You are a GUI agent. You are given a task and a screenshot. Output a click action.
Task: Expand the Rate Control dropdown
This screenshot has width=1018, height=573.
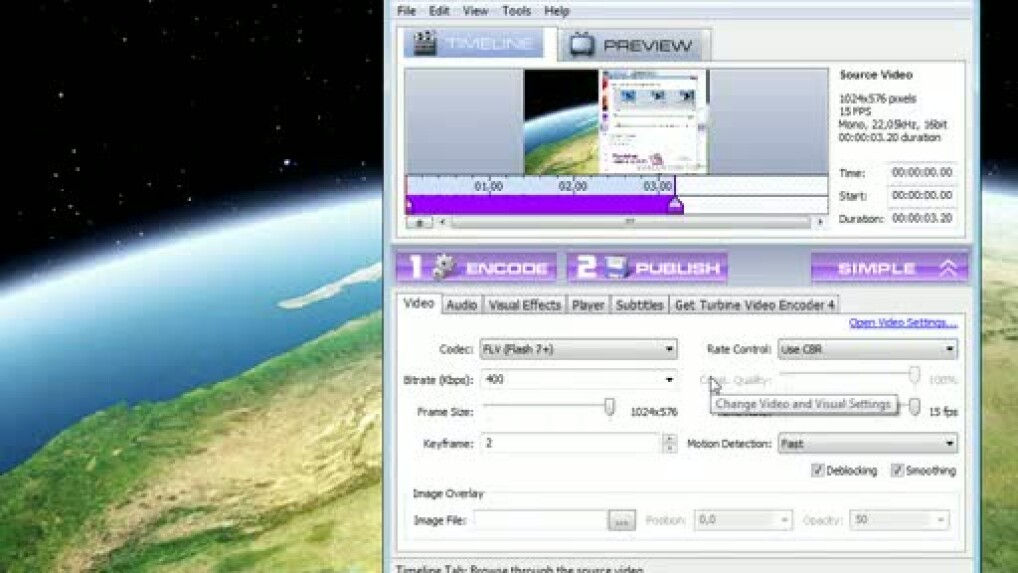pyautogui.click(x=949, y=349)
